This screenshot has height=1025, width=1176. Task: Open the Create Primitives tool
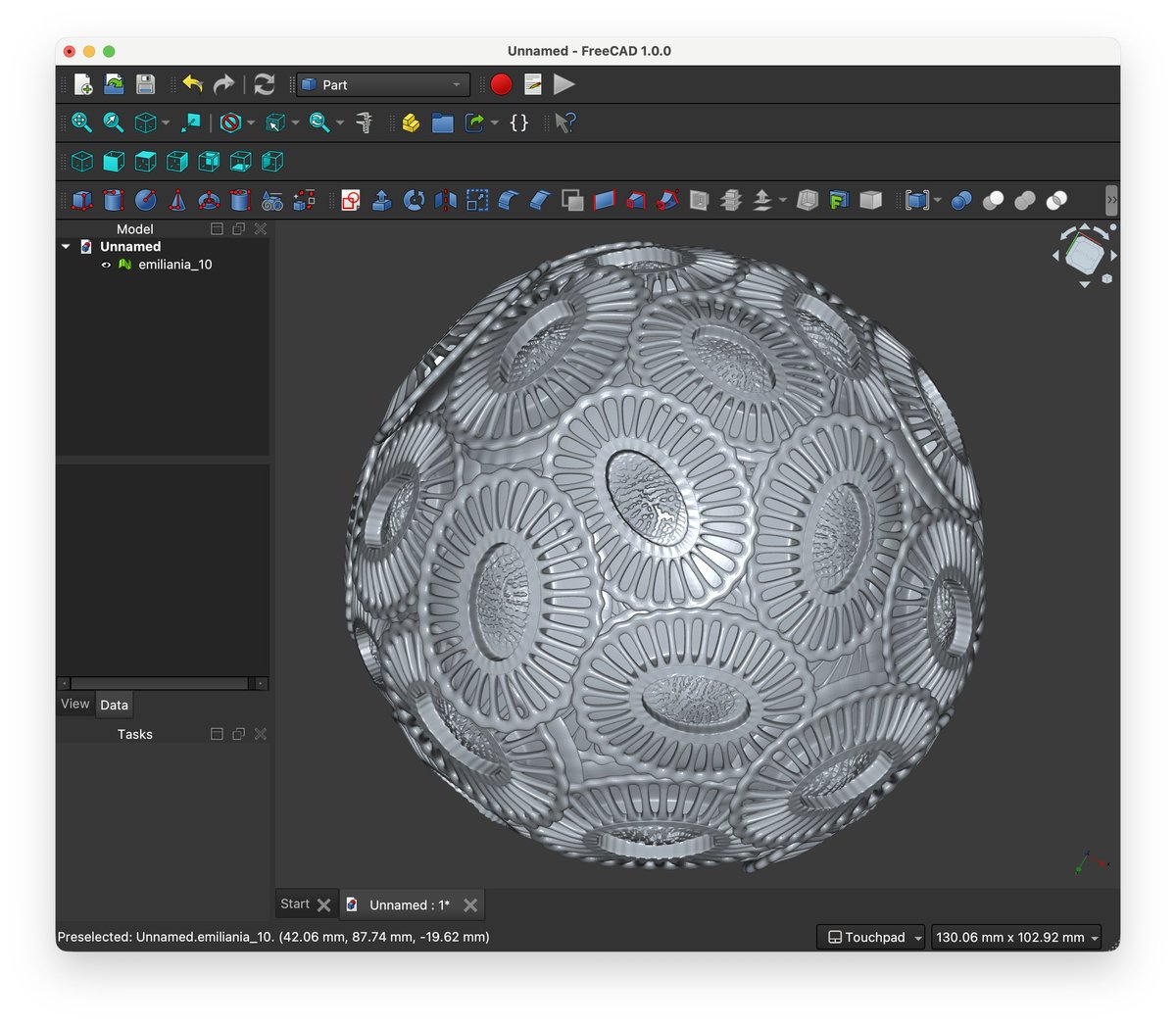click(x=272, y=200)
